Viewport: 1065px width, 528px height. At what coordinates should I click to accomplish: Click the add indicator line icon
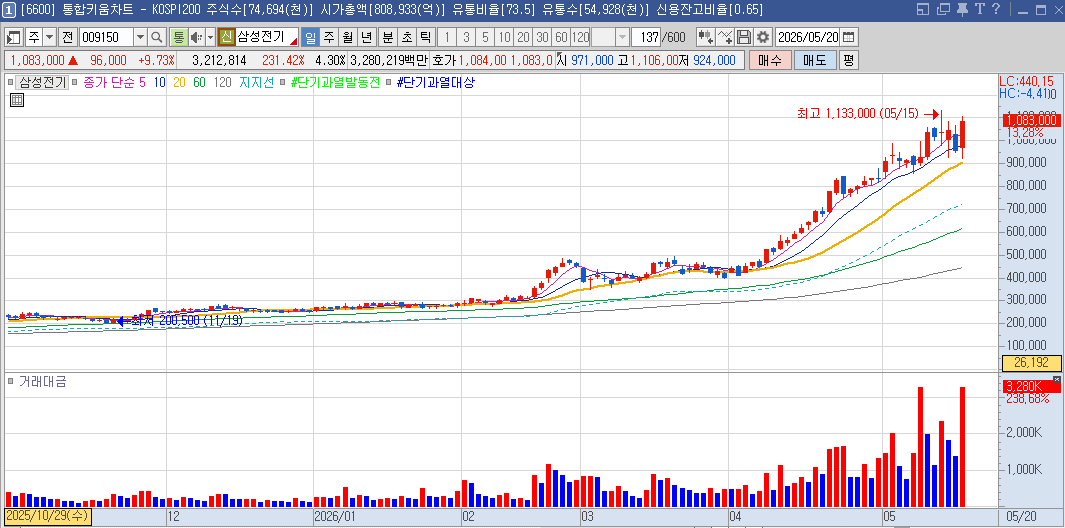pos(725,37)
